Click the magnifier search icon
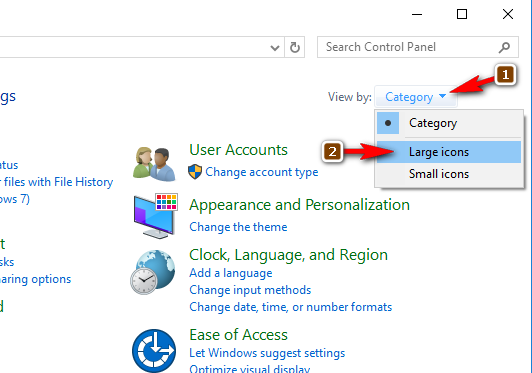Screen dimensions: 532x373 tap(504, 47)
